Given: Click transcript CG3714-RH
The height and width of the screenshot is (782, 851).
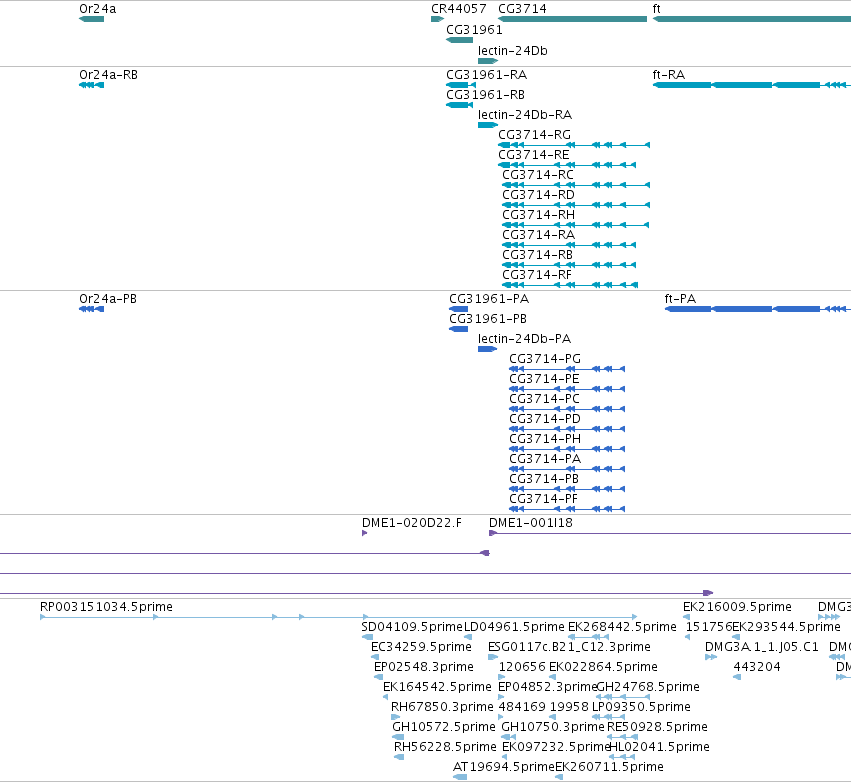Looking at the screenshot, I should tap(575, 225).
